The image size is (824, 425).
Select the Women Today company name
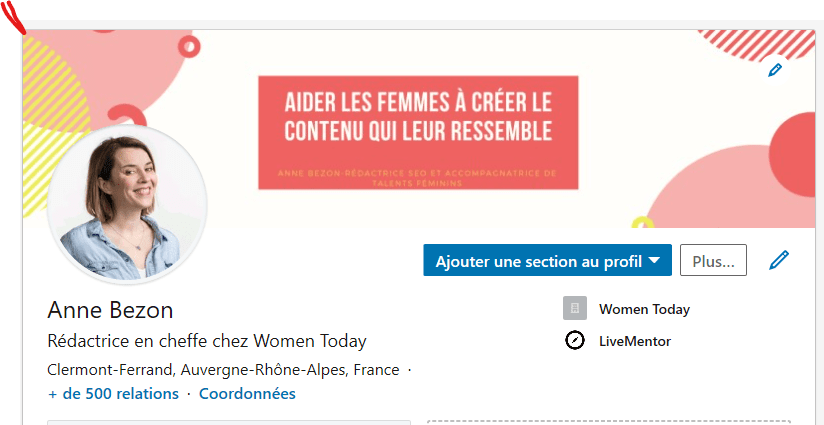644,309
